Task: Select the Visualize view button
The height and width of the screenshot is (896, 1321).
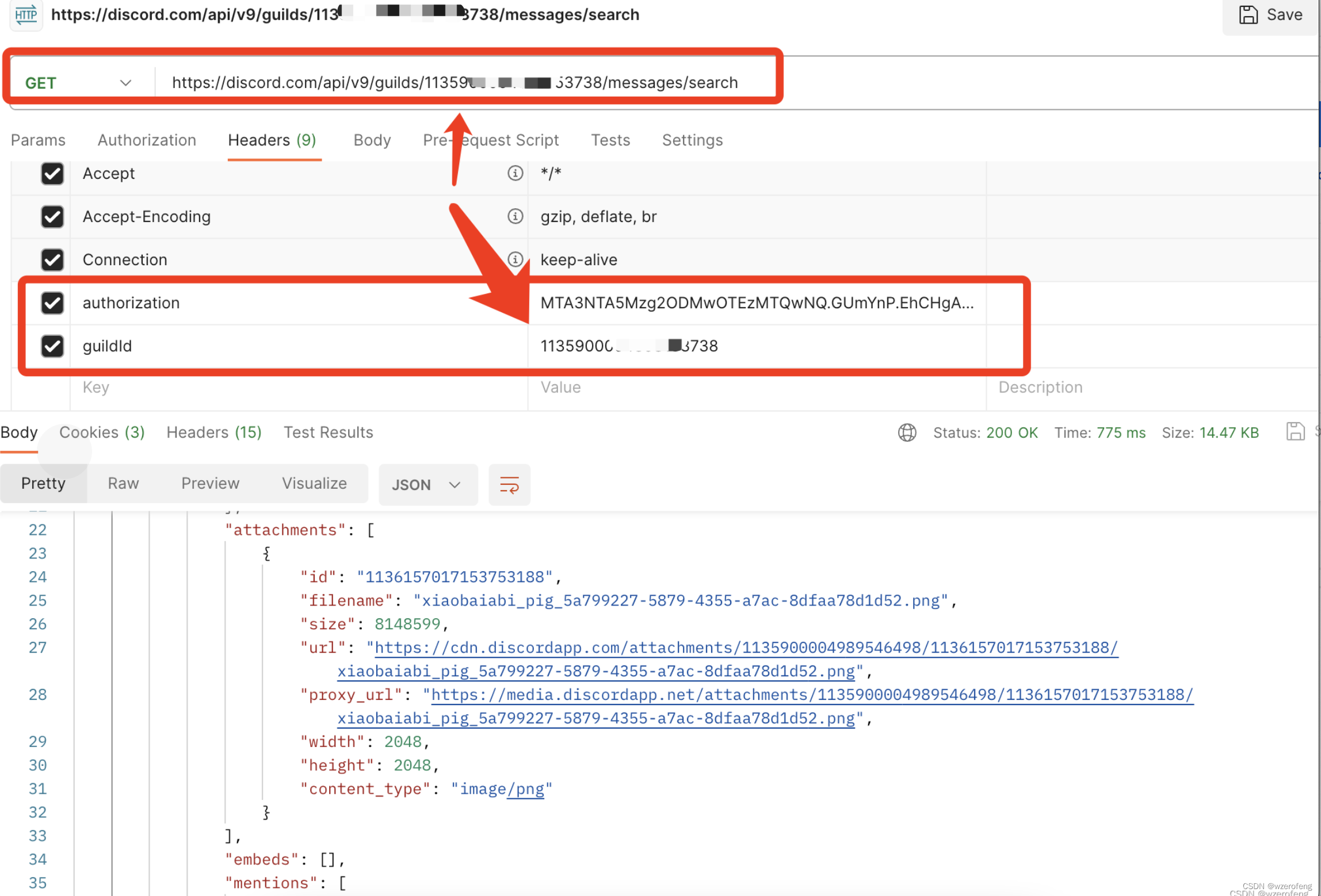Action: [x=314, y=484]
